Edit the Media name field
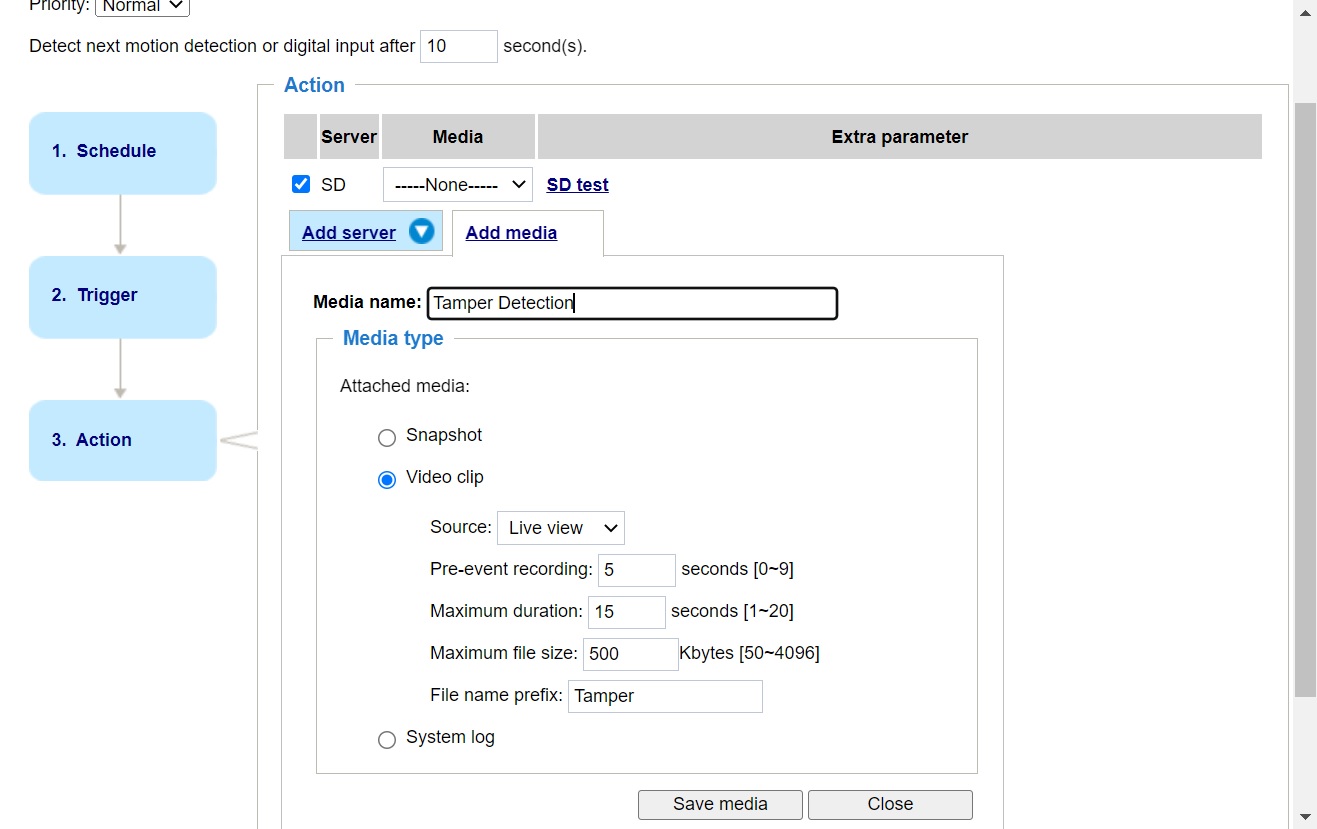This screenshot has width=1317, height=829. [x=632, y=303]
